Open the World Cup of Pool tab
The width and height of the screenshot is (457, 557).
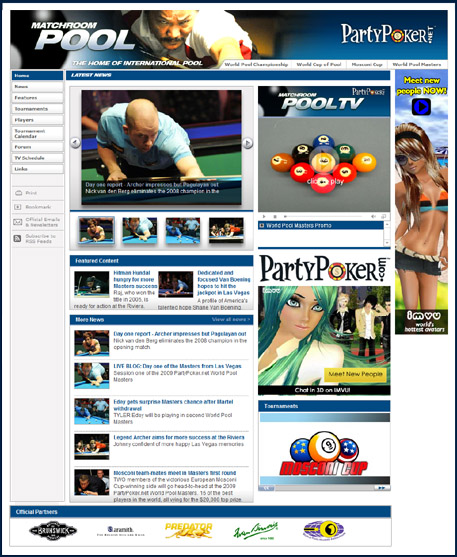[318, 64]
